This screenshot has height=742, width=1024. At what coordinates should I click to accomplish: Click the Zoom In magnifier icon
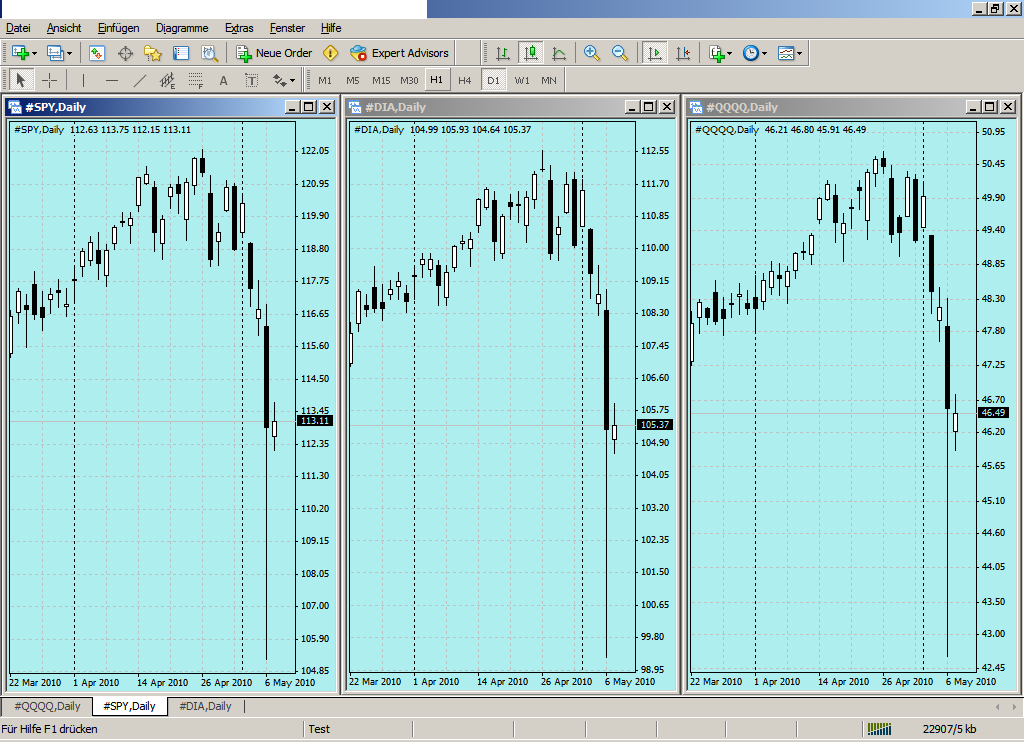[x=592, y=53]
